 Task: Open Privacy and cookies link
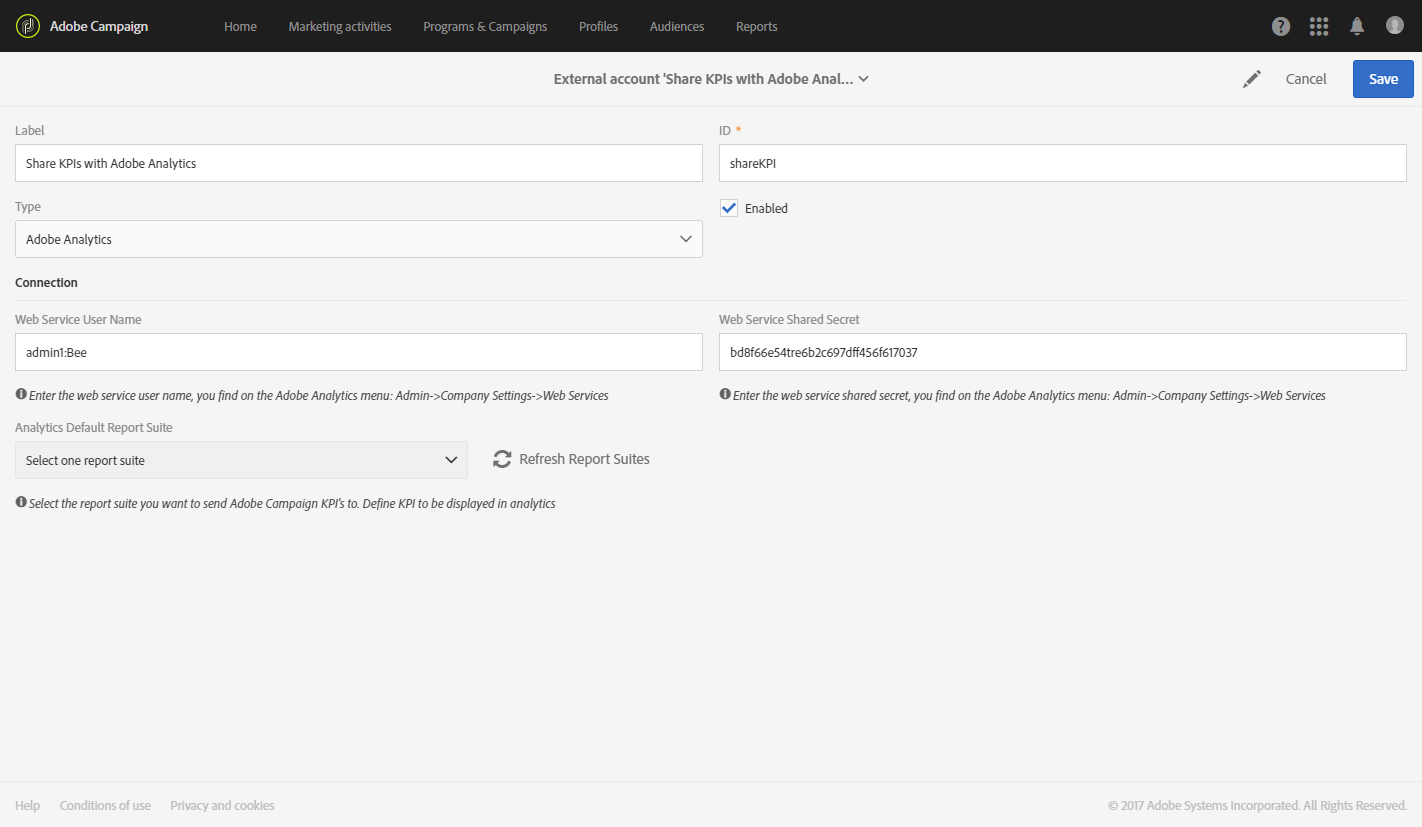pos(222,805)
